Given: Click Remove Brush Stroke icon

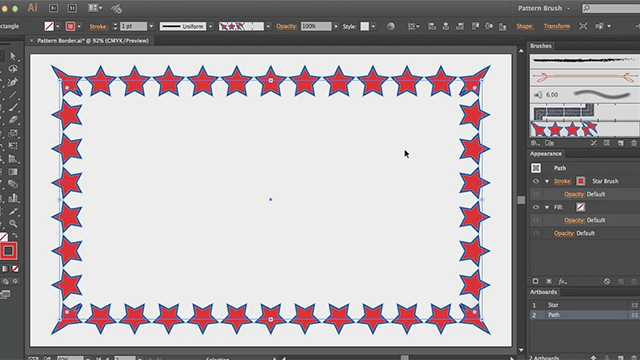Looking at the screenshot, I should pos(593,143).
